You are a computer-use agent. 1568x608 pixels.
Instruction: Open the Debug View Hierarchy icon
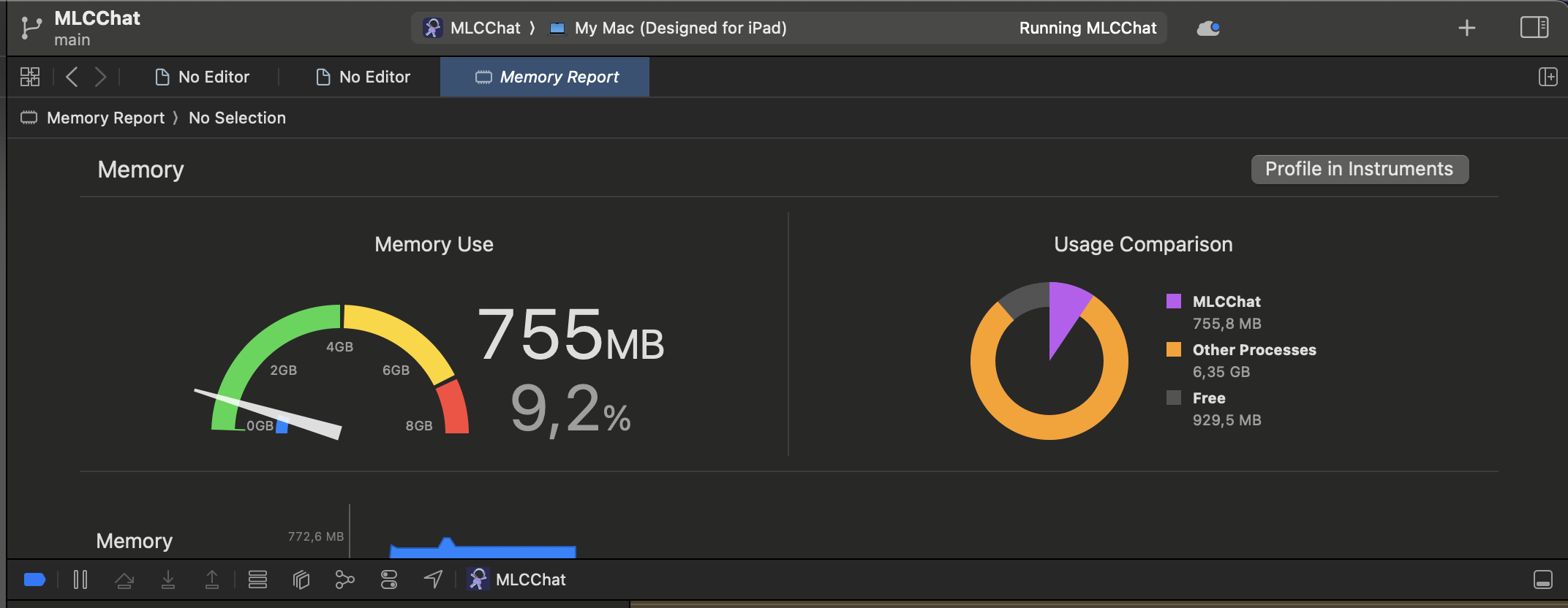pos(301,579)
